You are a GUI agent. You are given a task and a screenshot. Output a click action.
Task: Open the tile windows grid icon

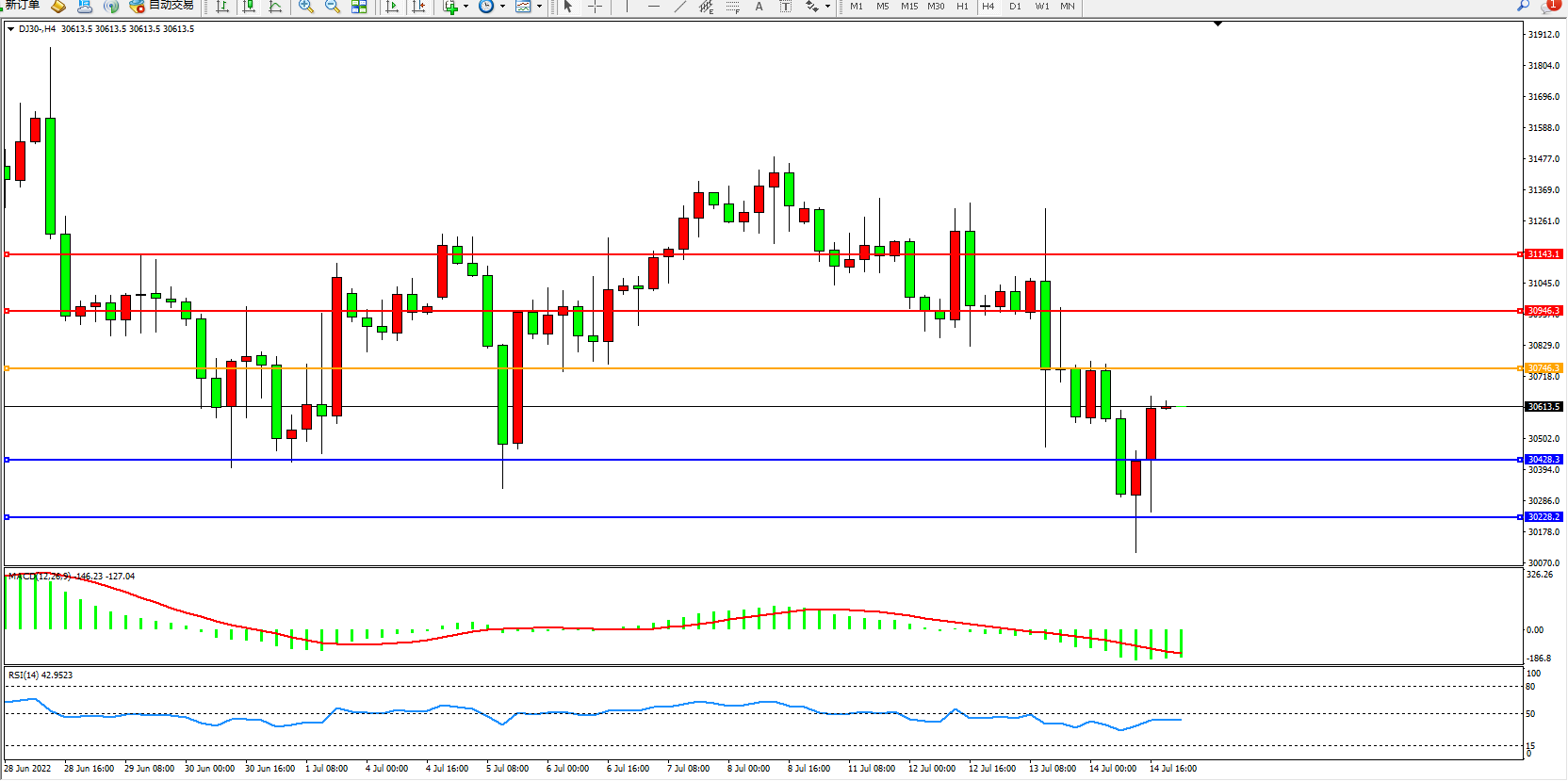click(x=359, y=7)
